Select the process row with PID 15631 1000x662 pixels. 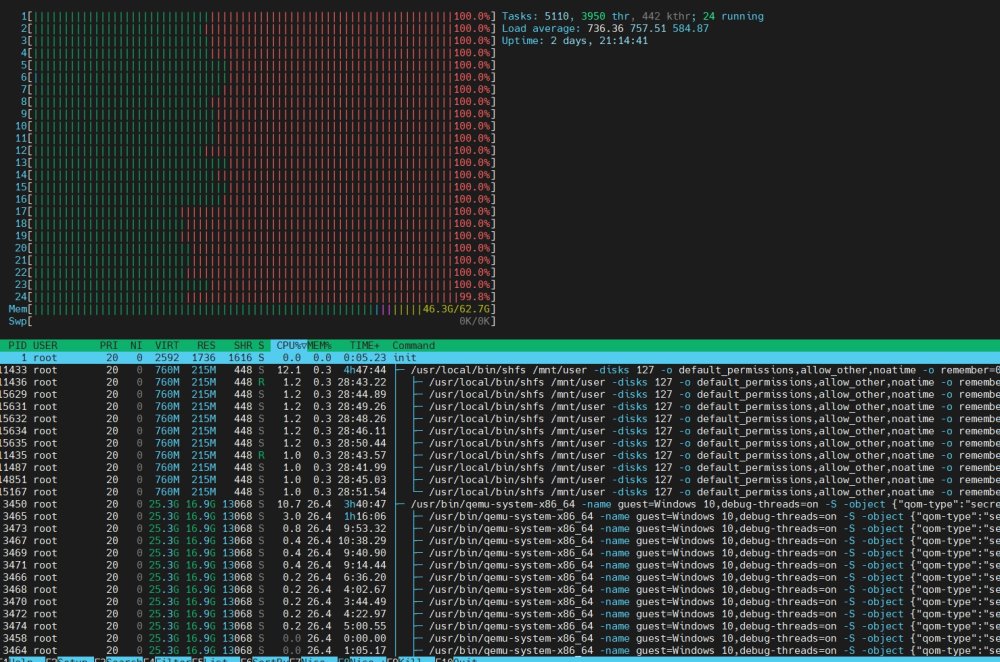coord(500,407)
